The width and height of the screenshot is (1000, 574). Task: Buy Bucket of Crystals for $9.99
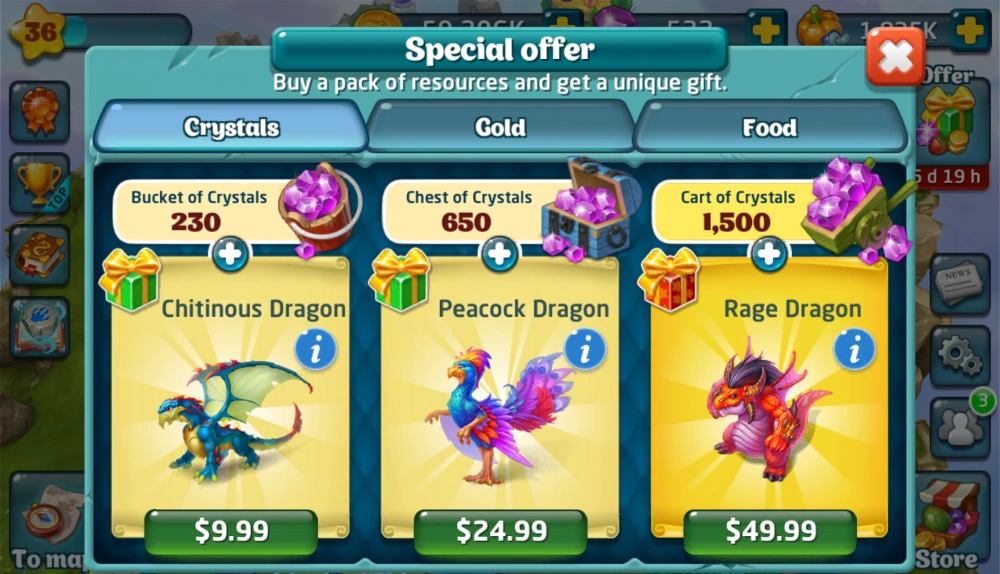tap(231, 531)
